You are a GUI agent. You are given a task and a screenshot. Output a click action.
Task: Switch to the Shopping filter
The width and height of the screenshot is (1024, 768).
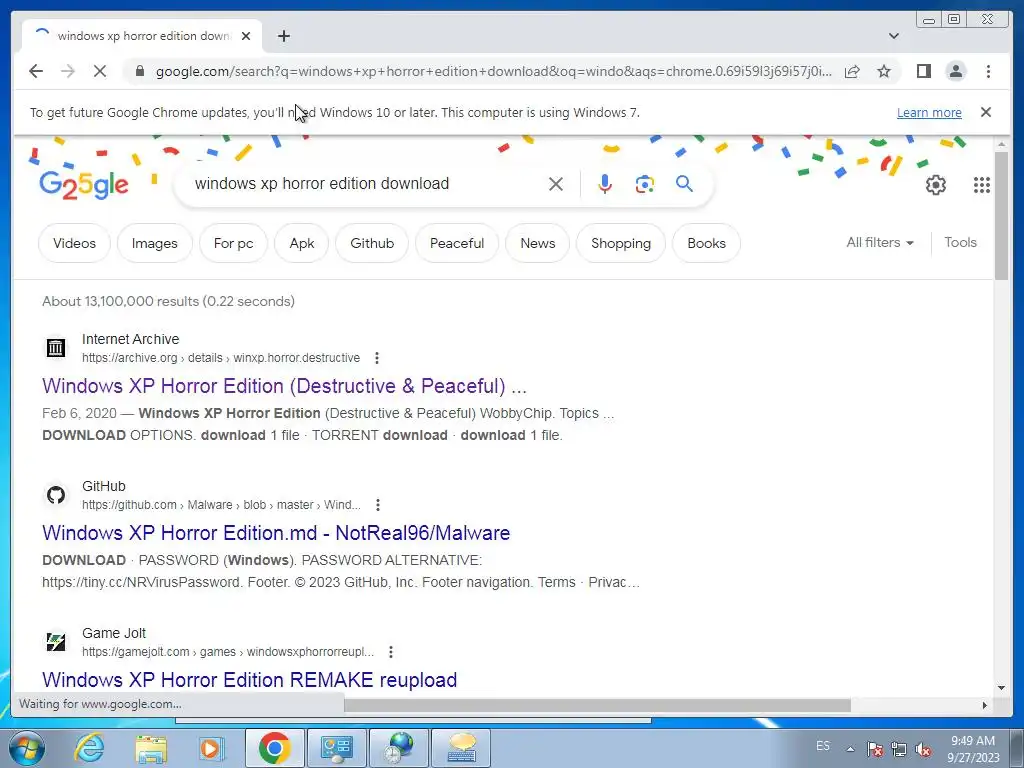[620, 243]
